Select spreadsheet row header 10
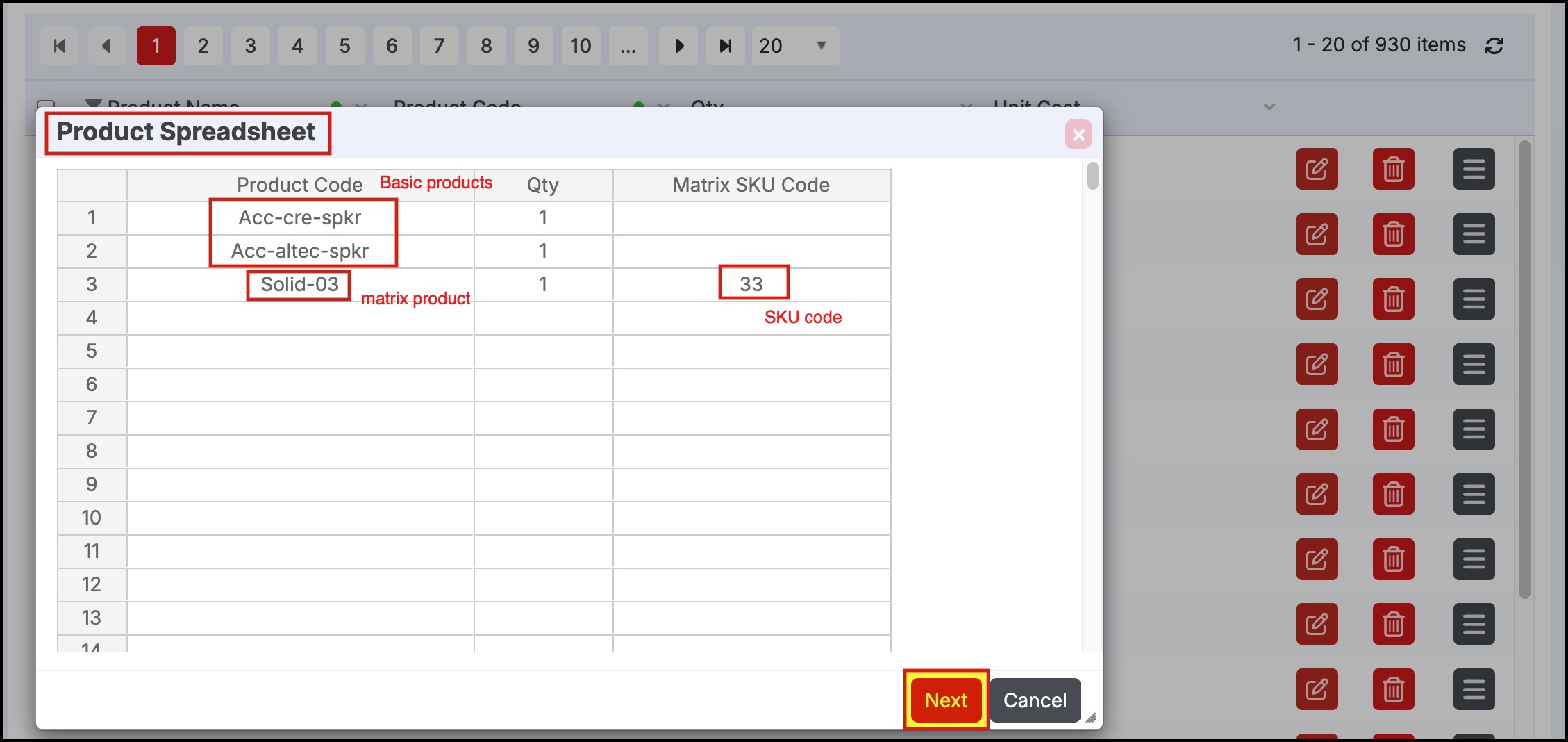 pyautogui.click(x=92, y=518)
